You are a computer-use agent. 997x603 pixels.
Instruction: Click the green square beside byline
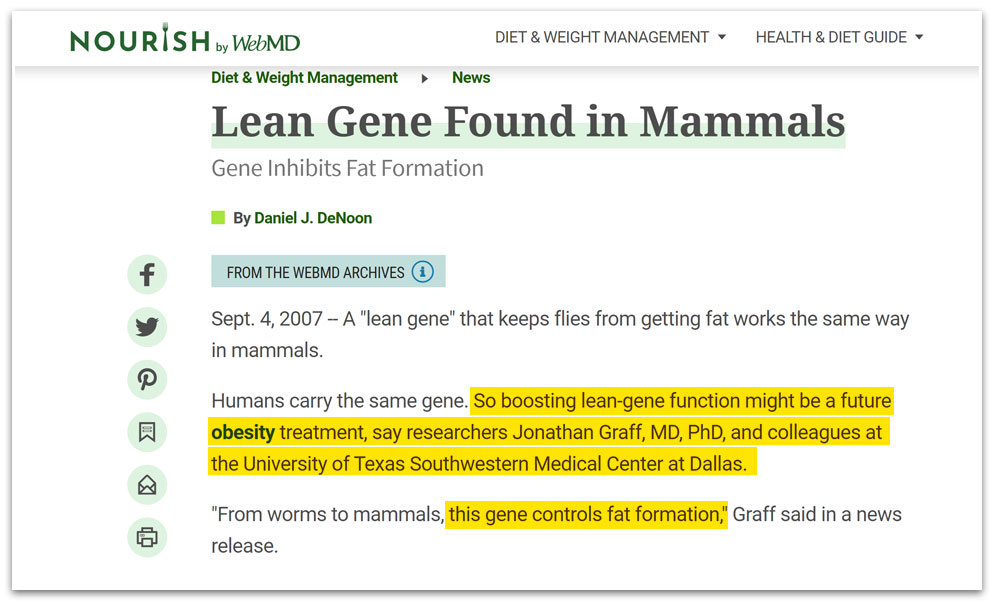point(218,218)
